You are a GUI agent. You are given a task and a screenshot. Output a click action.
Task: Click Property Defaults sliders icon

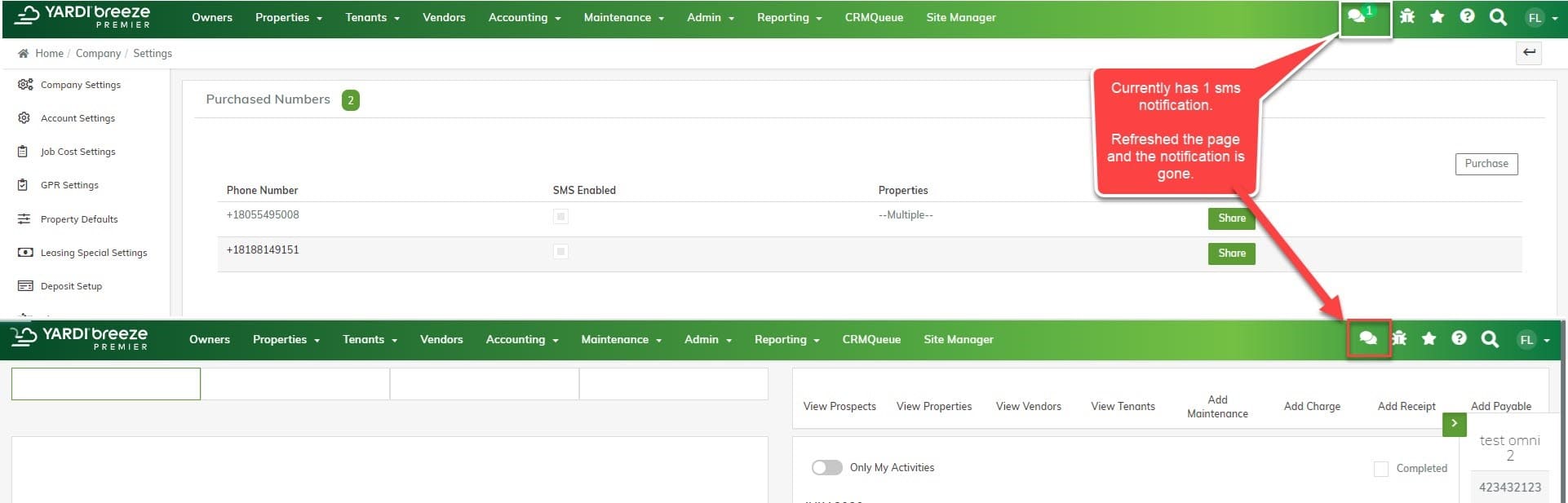[x=24, y=218]
